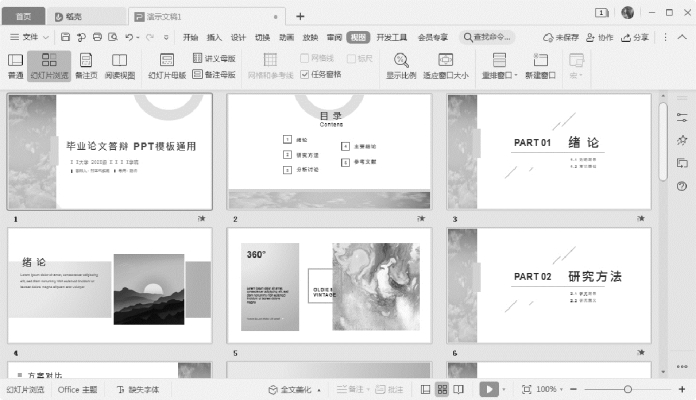Click 缺失字体 missing fonts button
696x400 pixels.
pos(138,389)
